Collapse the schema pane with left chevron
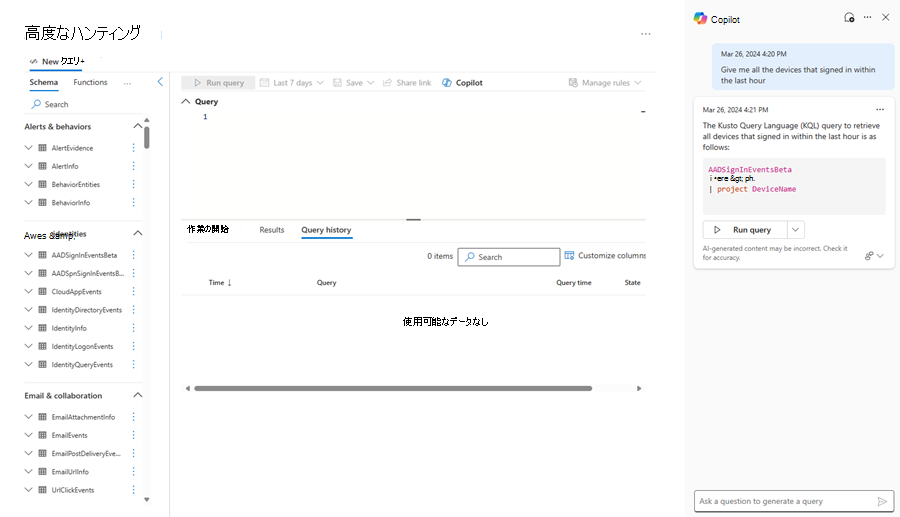900x517 pixels. 160,82
